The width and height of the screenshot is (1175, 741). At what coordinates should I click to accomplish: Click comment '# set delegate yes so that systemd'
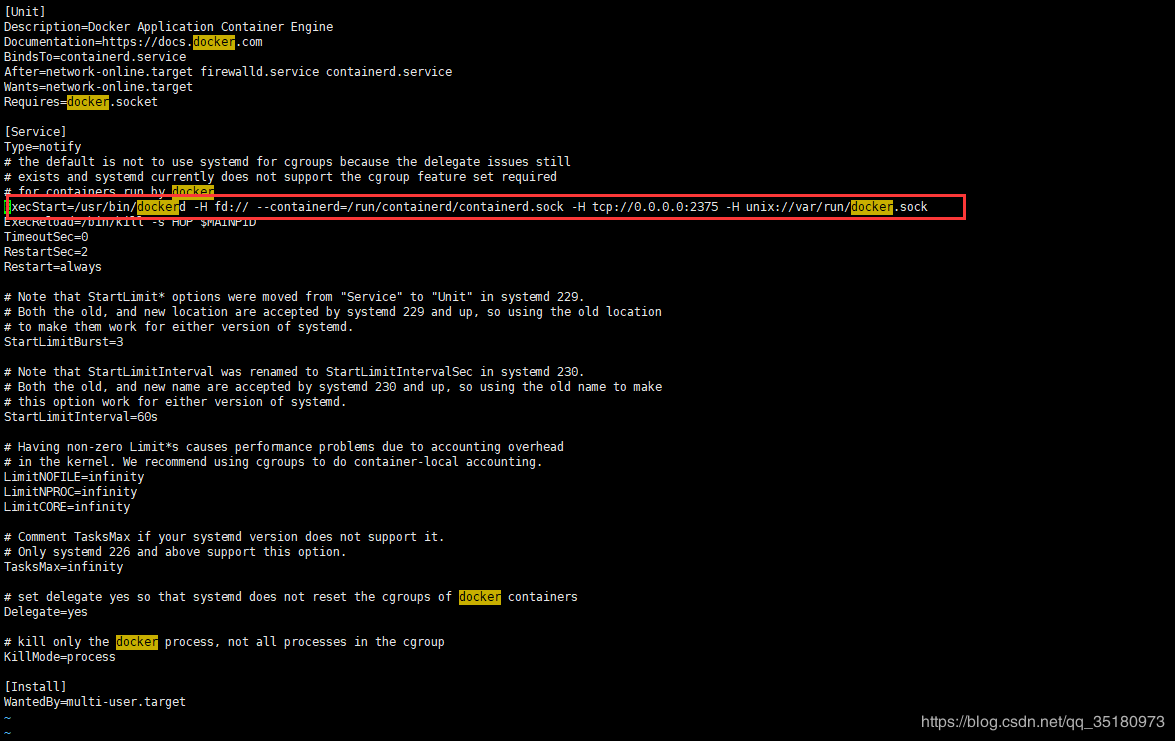point(291,596)
